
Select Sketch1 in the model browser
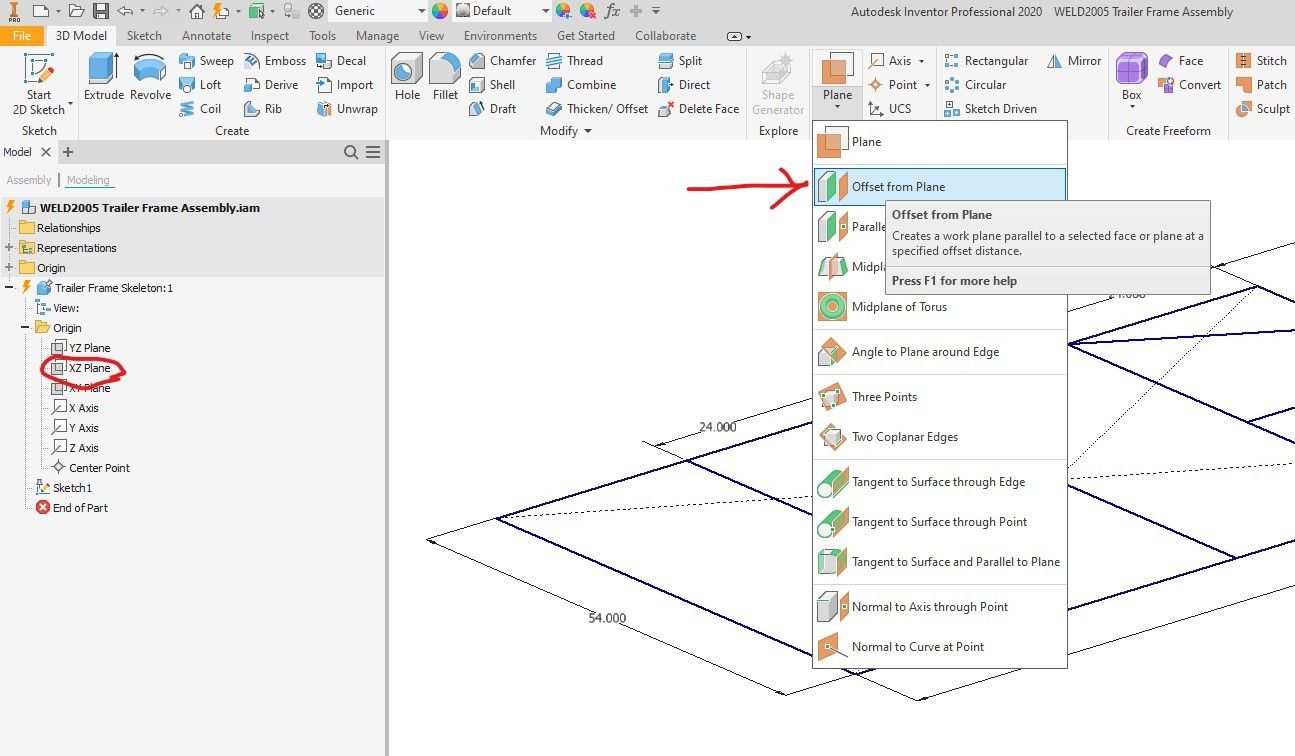[x=63, y=488]
